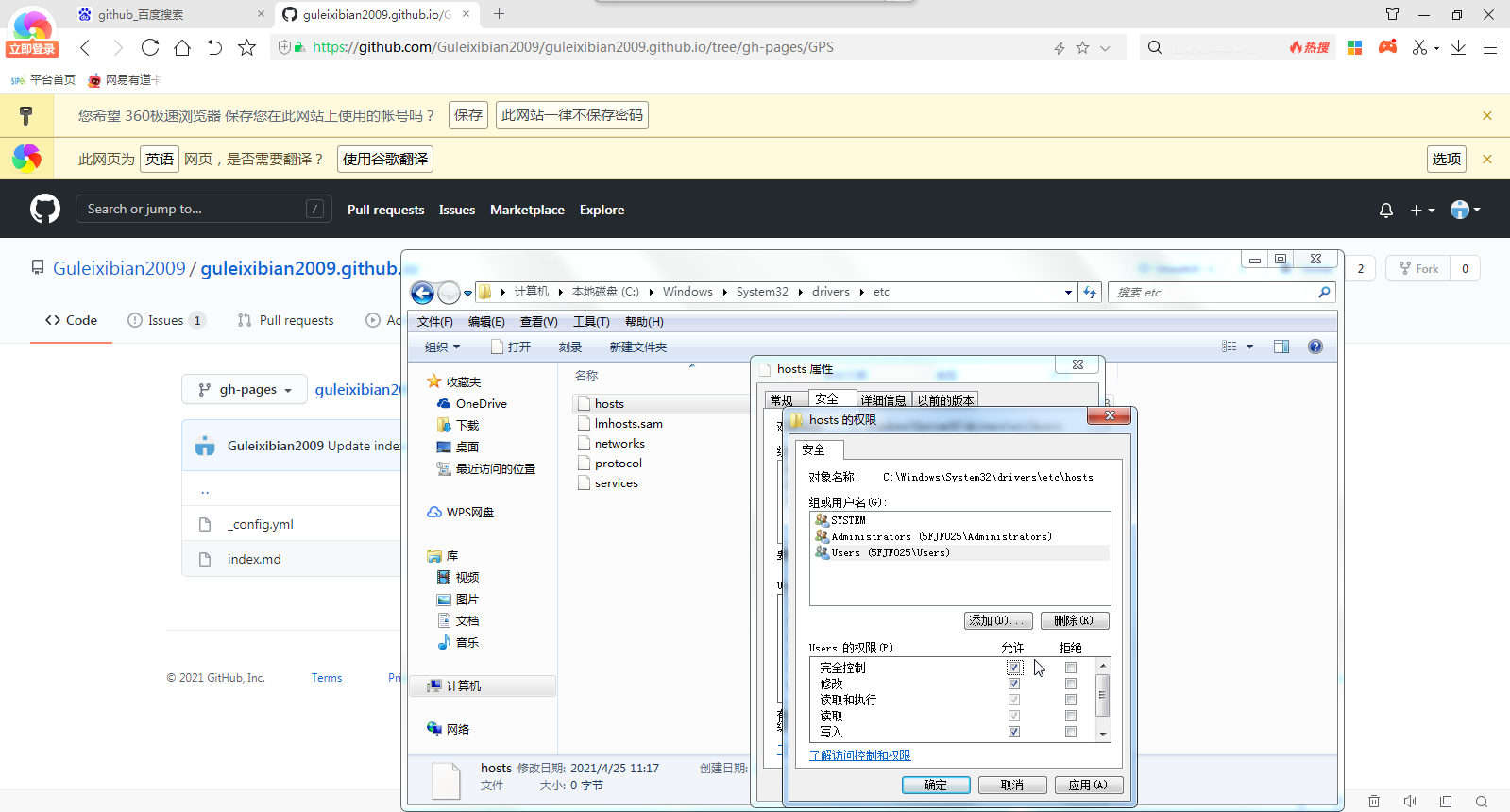Check Deny for 写入
Viewport: 1510px width, 812px height.
[x=1071, y=732]
